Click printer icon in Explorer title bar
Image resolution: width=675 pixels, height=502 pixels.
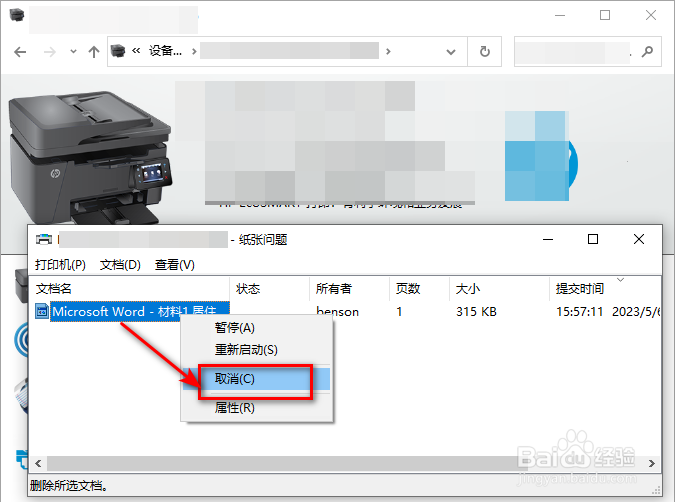point(17,15)
